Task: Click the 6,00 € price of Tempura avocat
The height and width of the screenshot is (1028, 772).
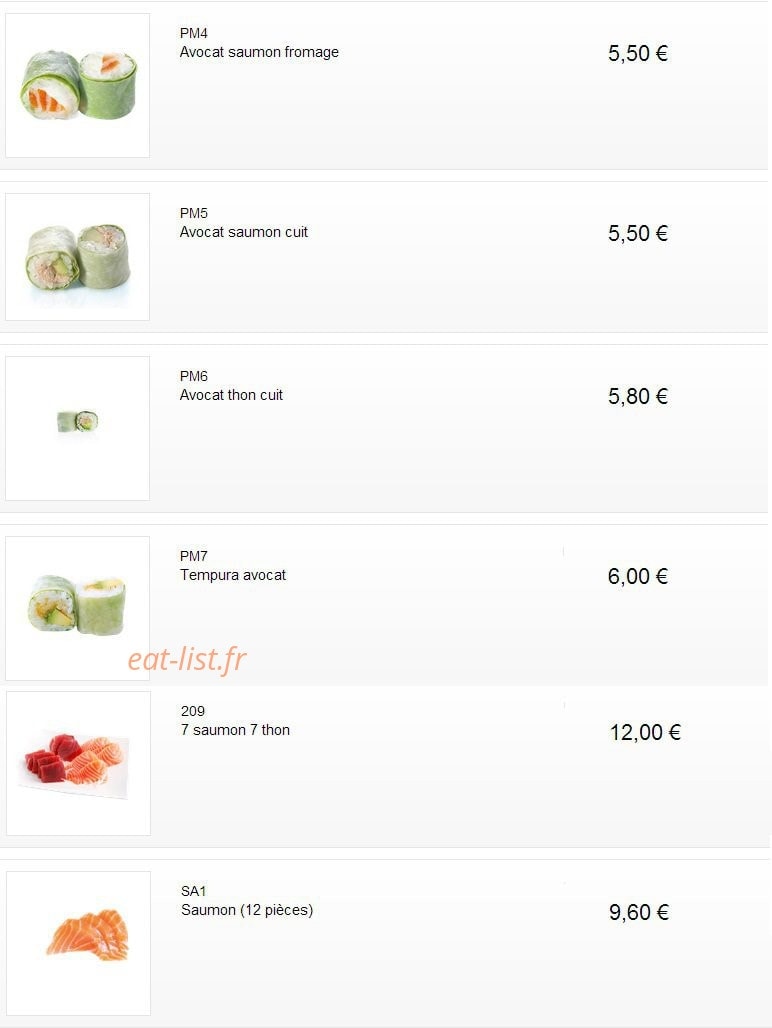Action: pyautogui.click(x=638, y=576)
